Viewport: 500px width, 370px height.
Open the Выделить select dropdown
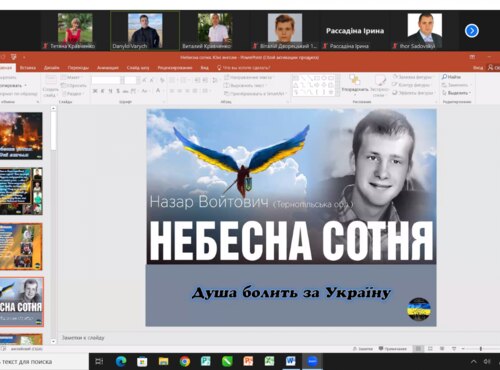456,93
